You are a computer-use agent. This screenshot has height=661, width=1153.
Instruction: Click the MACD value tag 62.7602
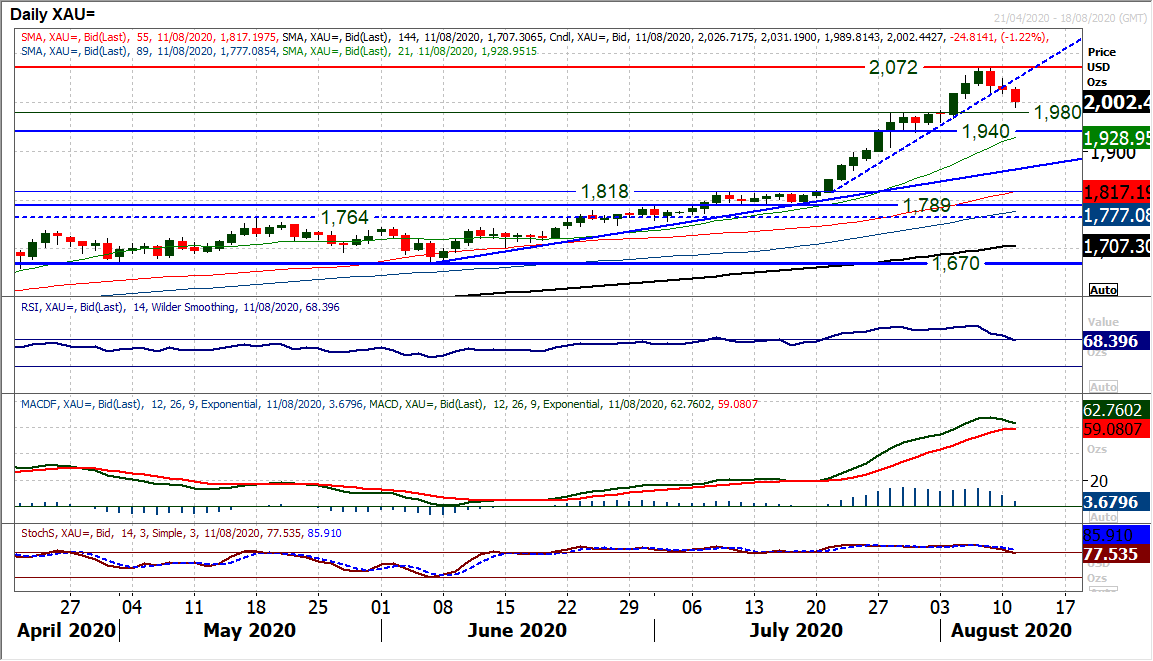click(1117, 408)
